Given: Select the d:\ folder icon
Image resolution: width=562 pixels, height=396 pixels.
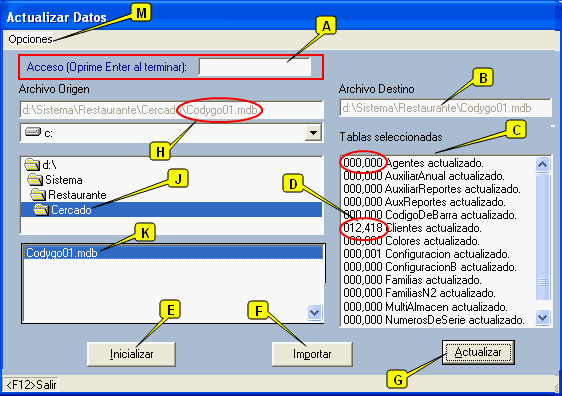Looking at the screenshot, I should click(x=32, y=165).
